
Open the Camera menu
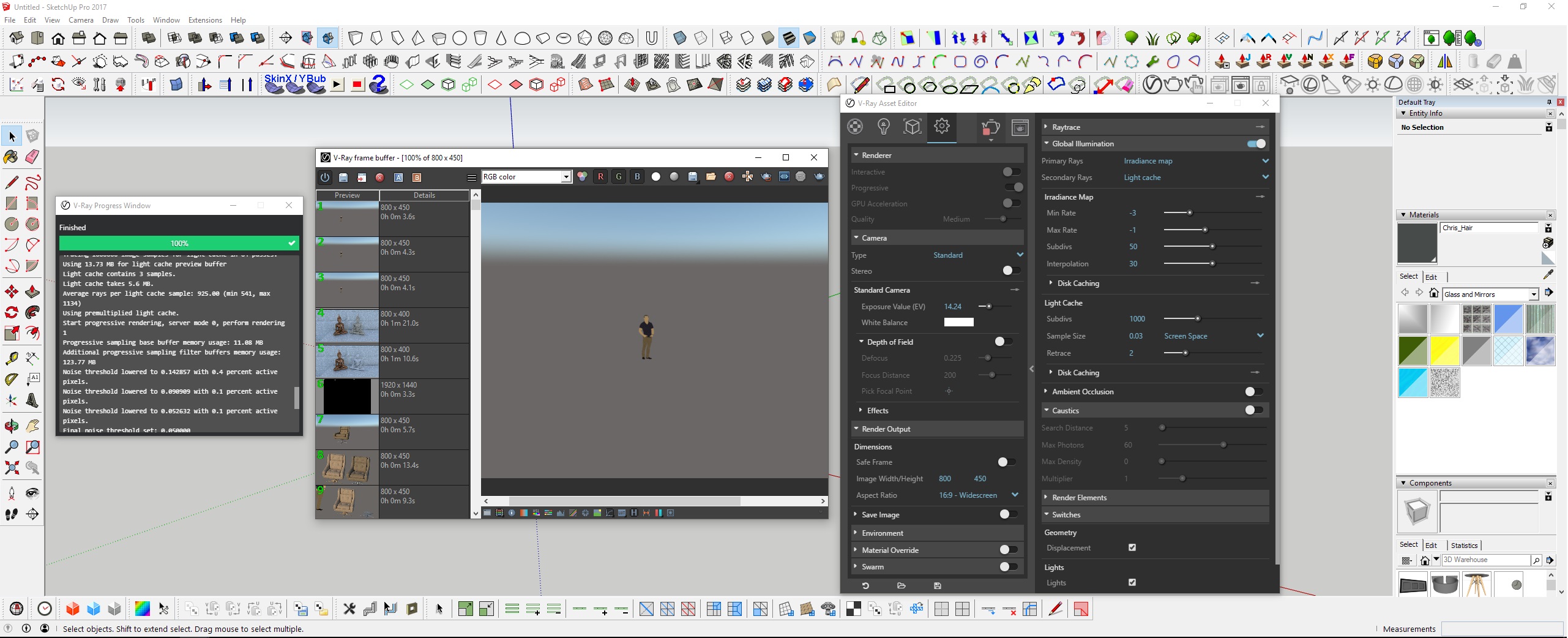81,20
